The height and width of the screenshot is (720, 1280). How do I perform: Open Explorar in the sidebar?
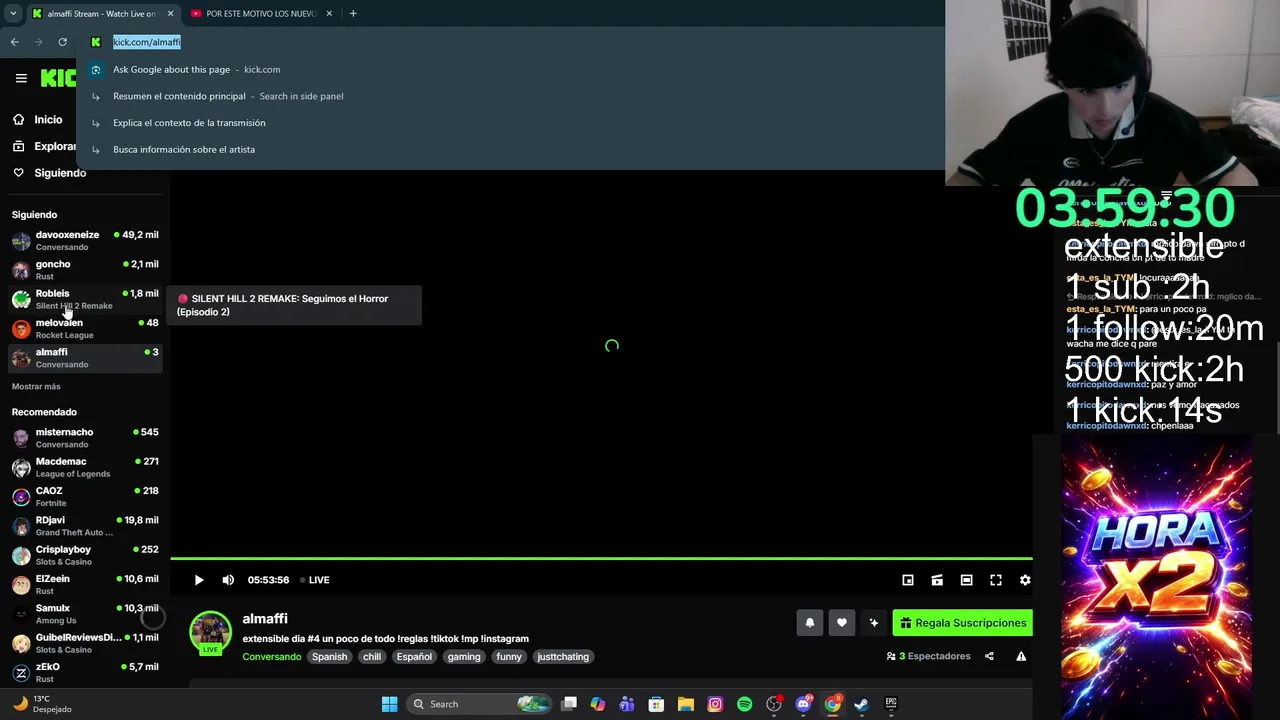click(x=43, y=146)
